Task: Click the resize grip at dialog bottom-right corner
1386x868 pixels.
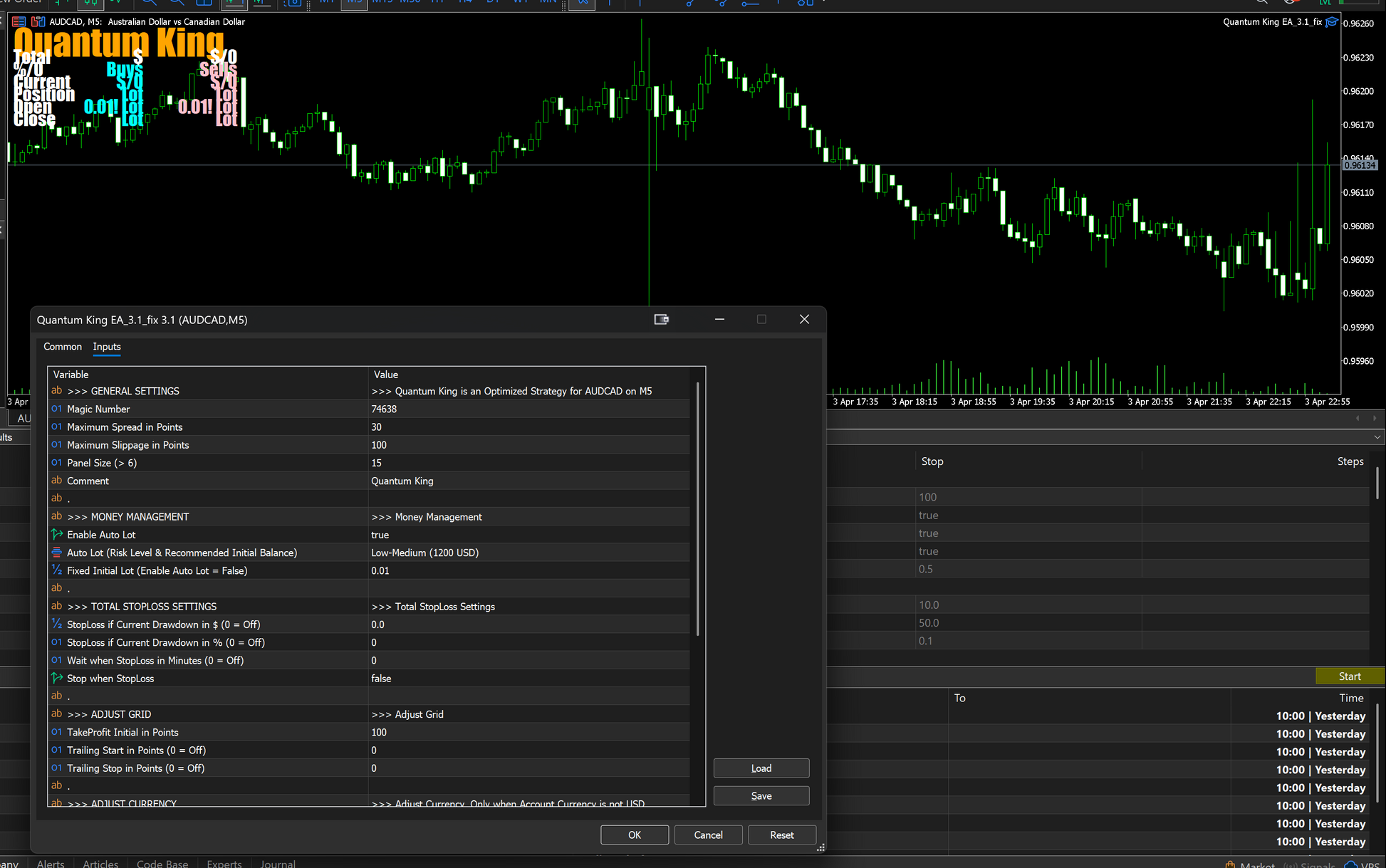Action: click(x=820, y=847)
